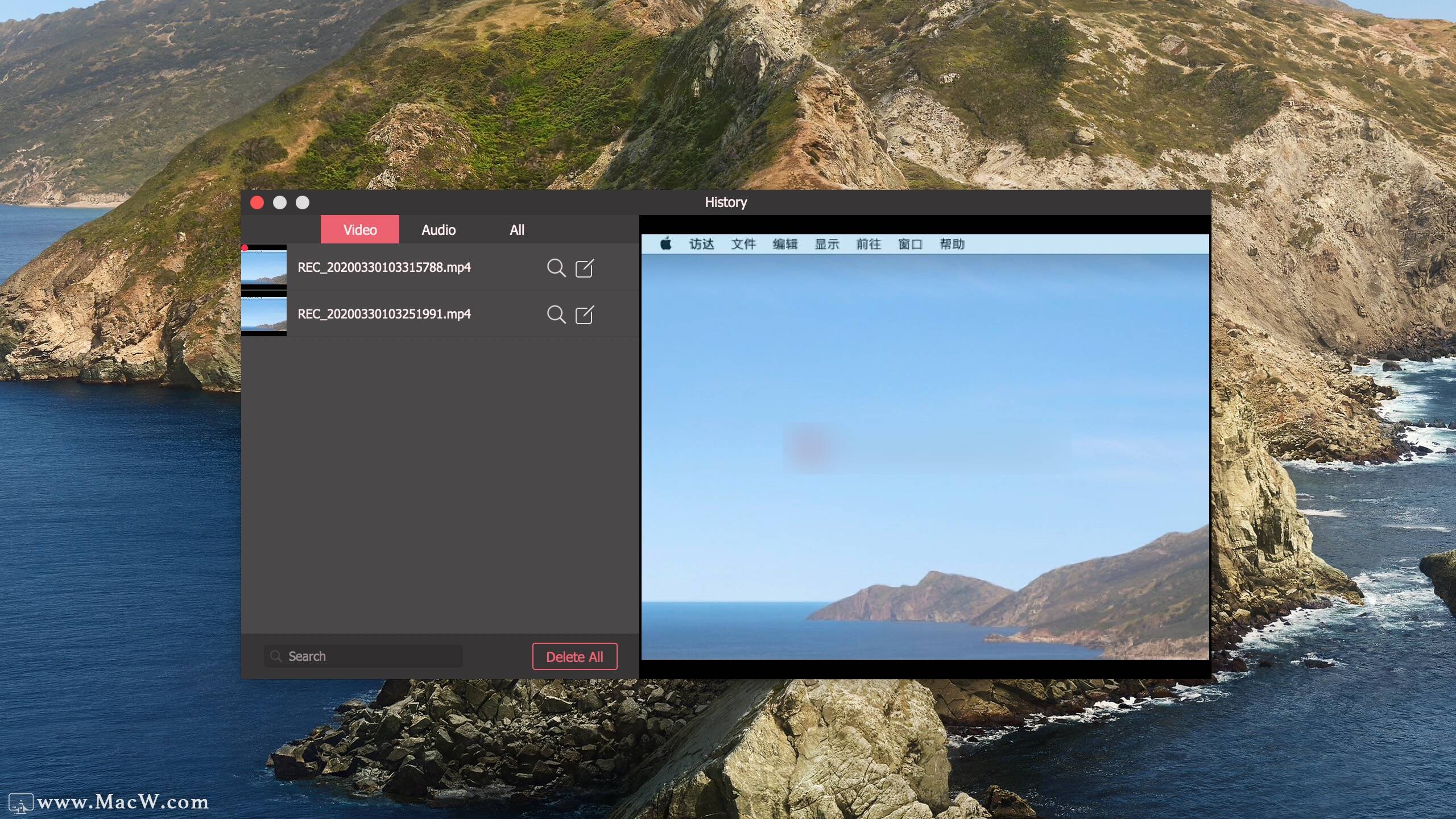Screen dimensions: 1456x819
Task: Select thumbnail of REC_20200330103251991.mp4
Action: pos(264,314)
